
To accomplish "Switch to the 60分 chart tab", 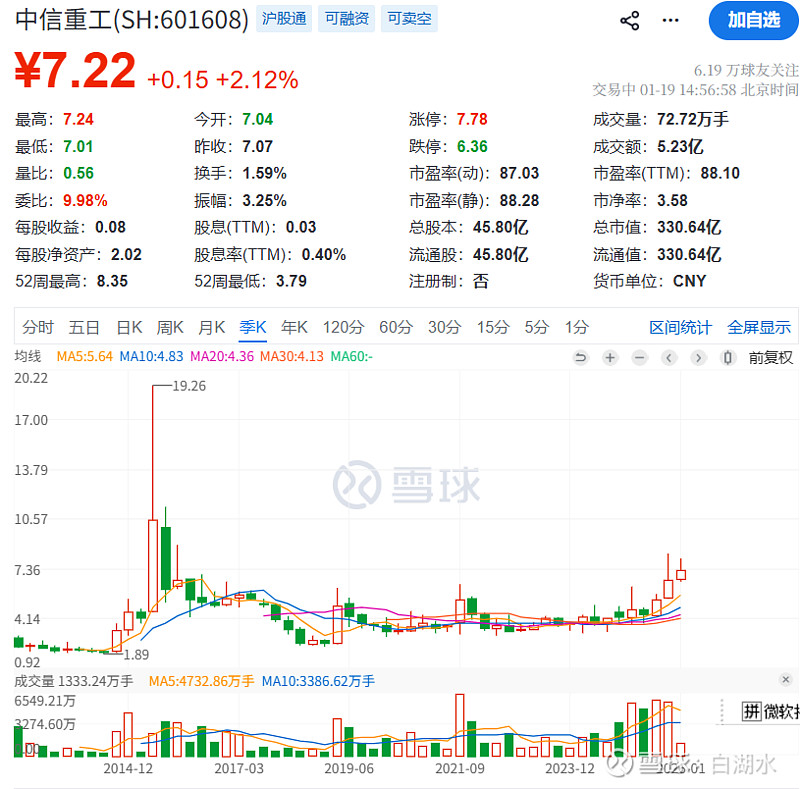I will (x=396, y=327).
